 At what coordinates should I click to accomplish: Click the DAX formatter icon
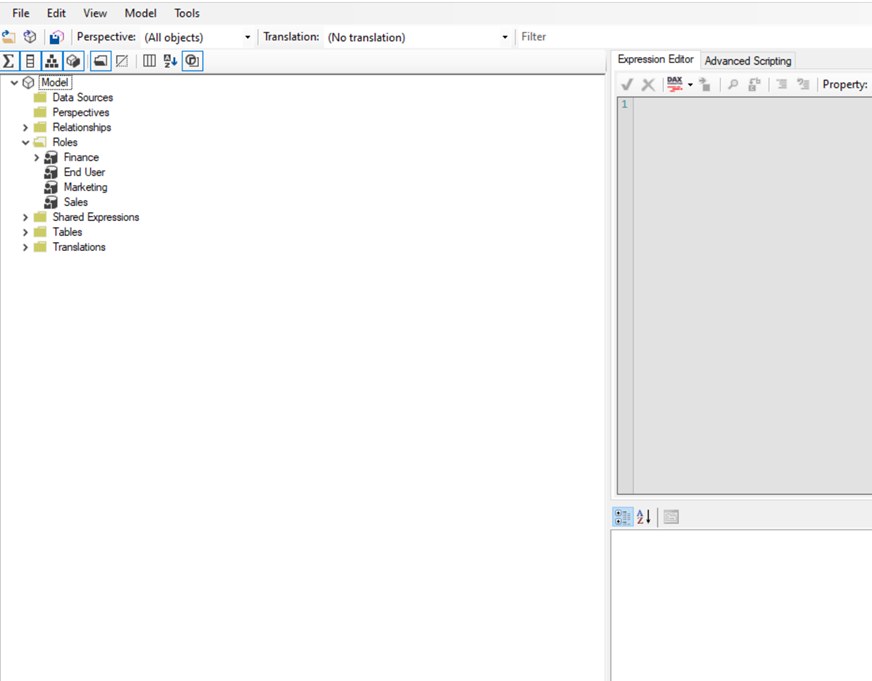[675, 85]
